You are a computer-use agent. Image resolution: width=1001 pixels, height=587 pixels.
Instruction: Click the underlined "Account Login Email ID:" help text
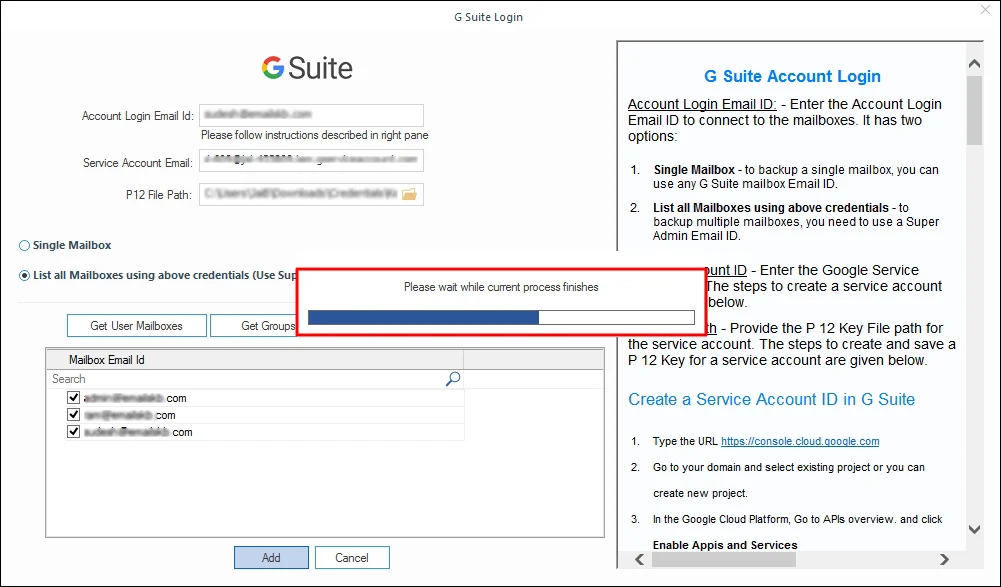pyautogui.click(x=702, y=104)
